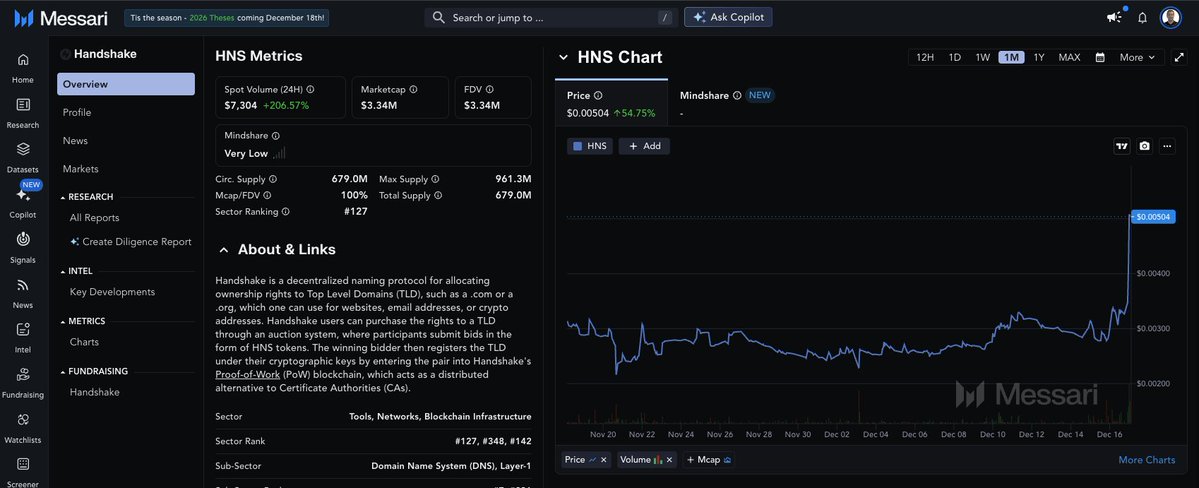Open Copilot in the sidebar
The height and width of the screenshot is (488, 1199).
point(23,202)
